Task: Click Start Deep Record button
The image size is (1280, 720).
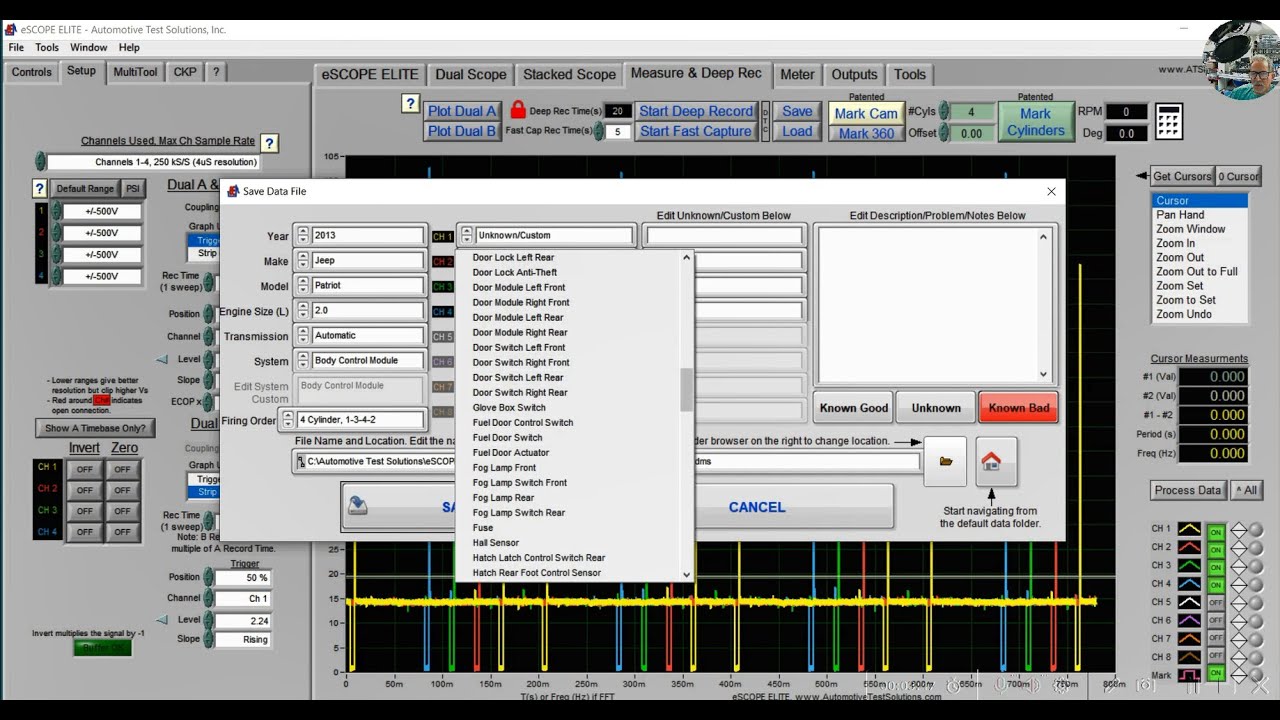Action: click(696, 111)
